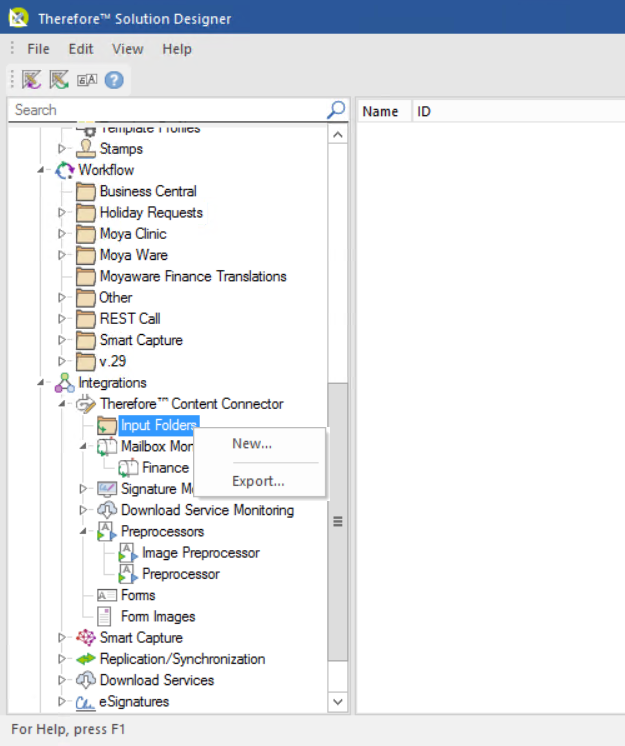625x746 pixels.
Task: Expand the Holiday Requests folder
Action: coord(62,212)
